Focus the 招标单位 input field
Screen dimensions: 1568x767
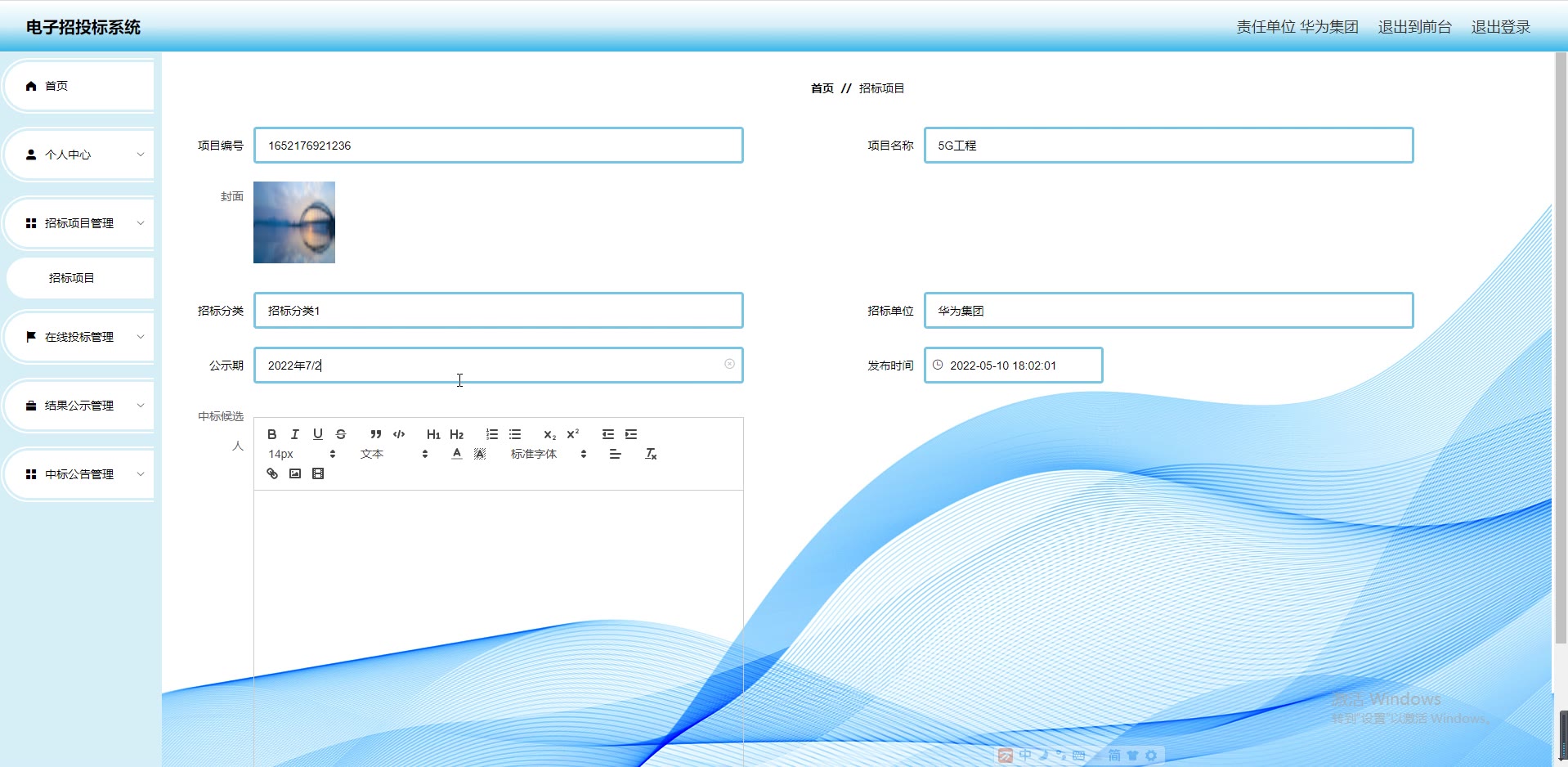[1169, 311]
